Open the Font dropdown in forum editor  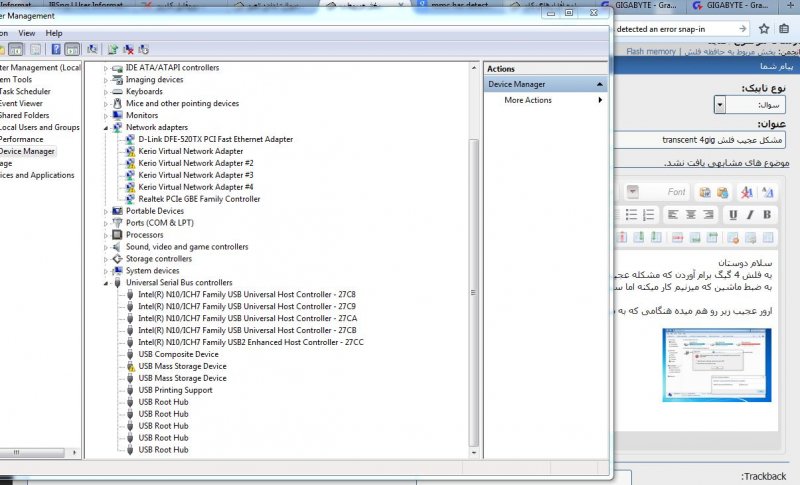click(633, 192)
